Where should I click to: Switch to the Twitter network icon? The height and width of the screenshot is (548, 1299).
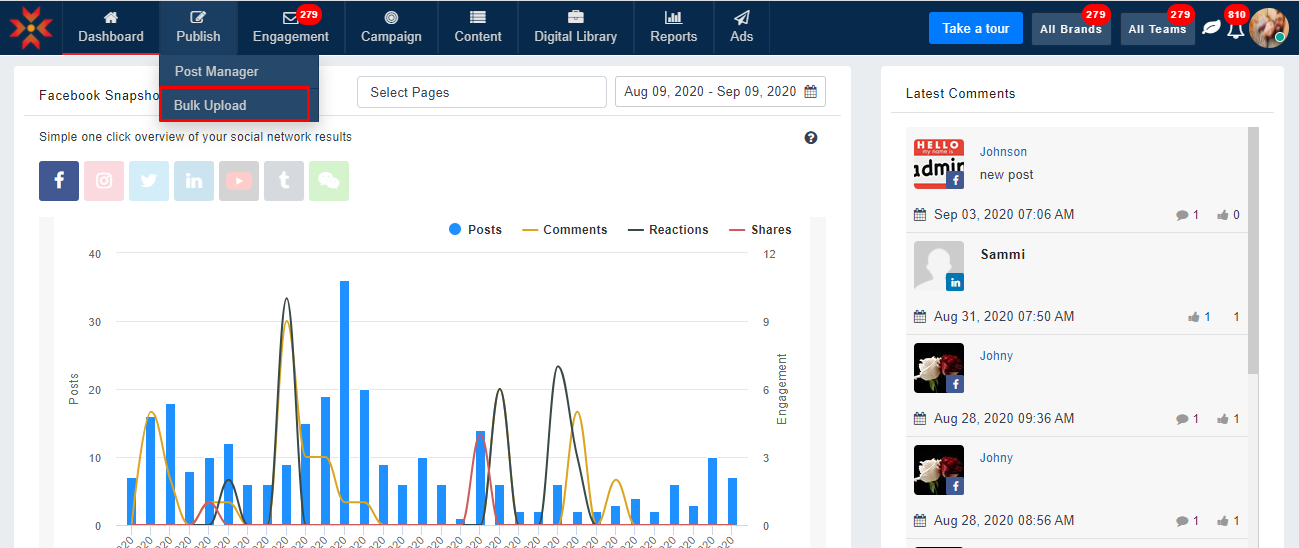[149, 181]
